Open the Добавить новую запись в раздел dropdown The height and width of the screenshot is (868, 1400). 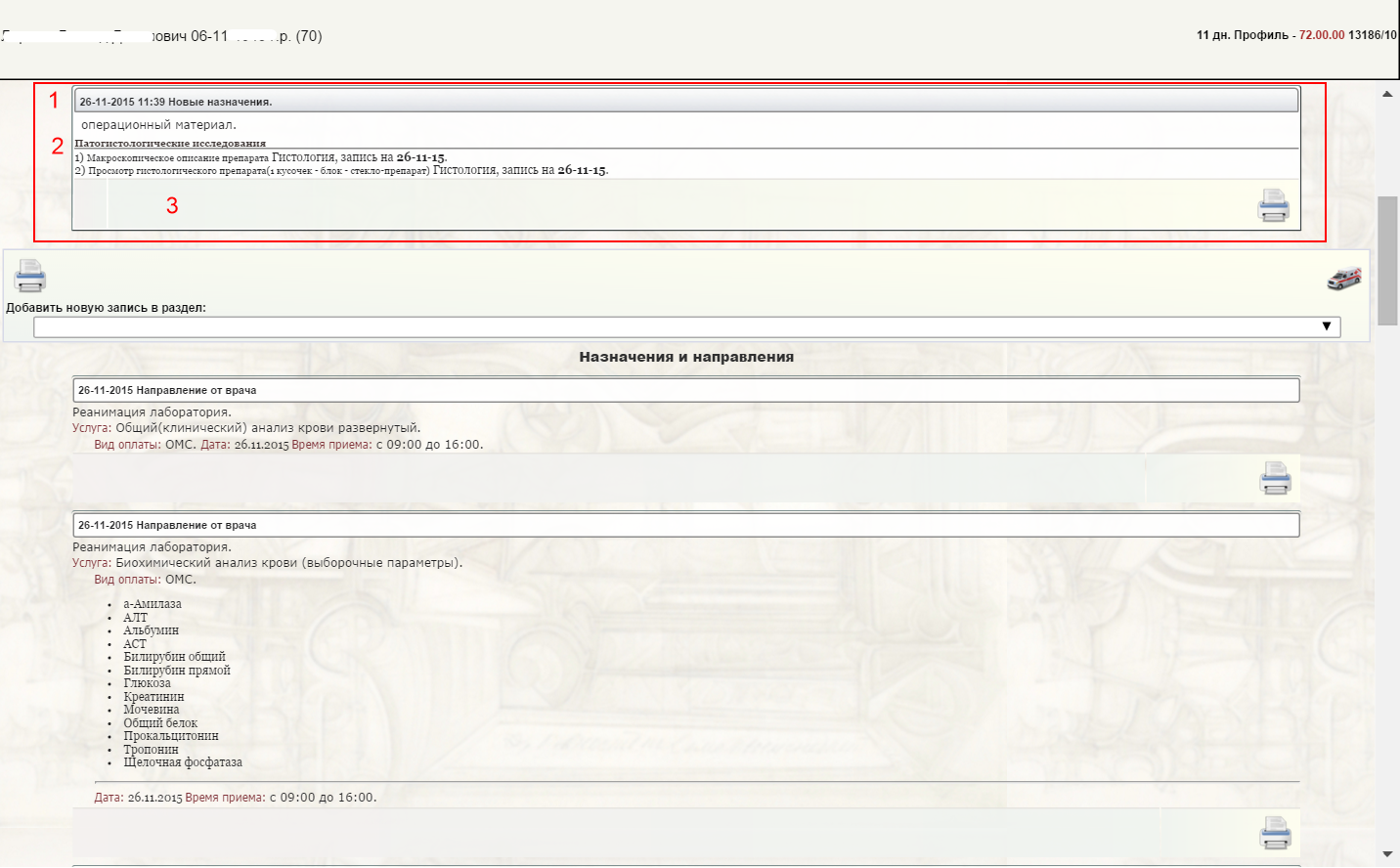click(686, 326)
